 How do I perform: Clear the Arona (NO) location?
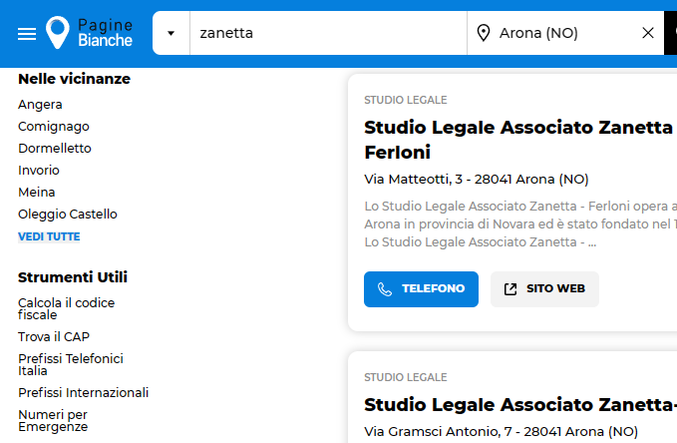click(x=648, y=33)
